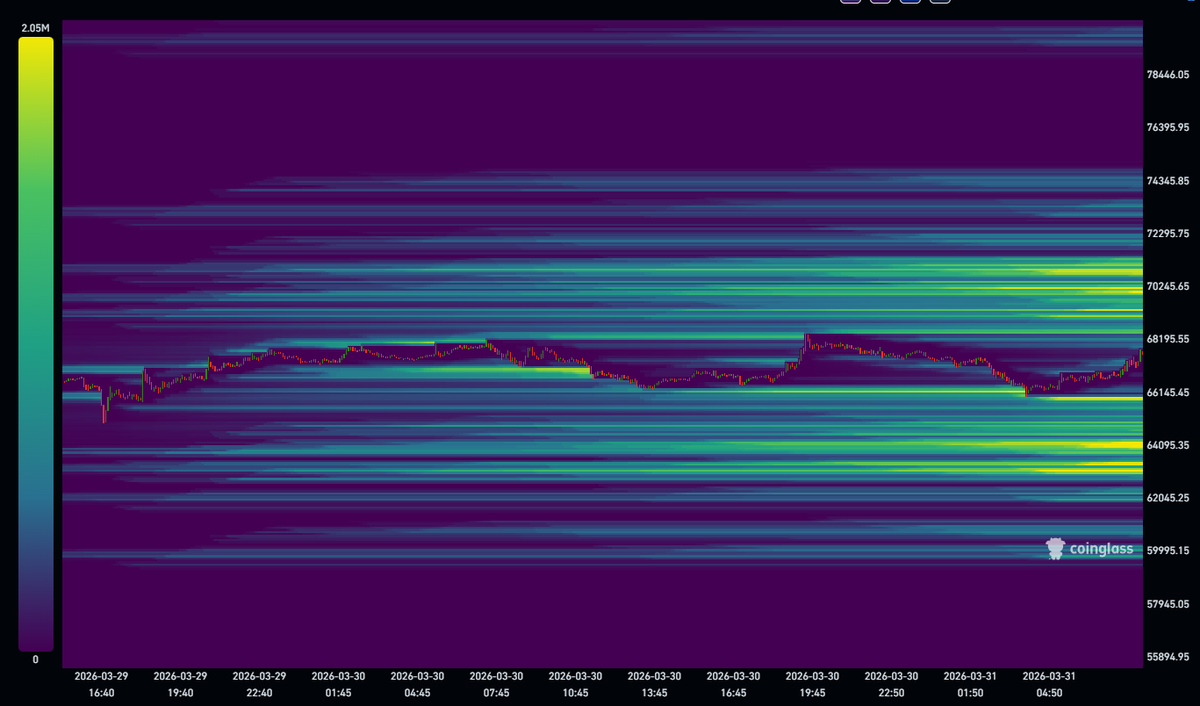
Task: Click the 2026-03-29 19:40 time label
Action: click(x=180, y=684)
